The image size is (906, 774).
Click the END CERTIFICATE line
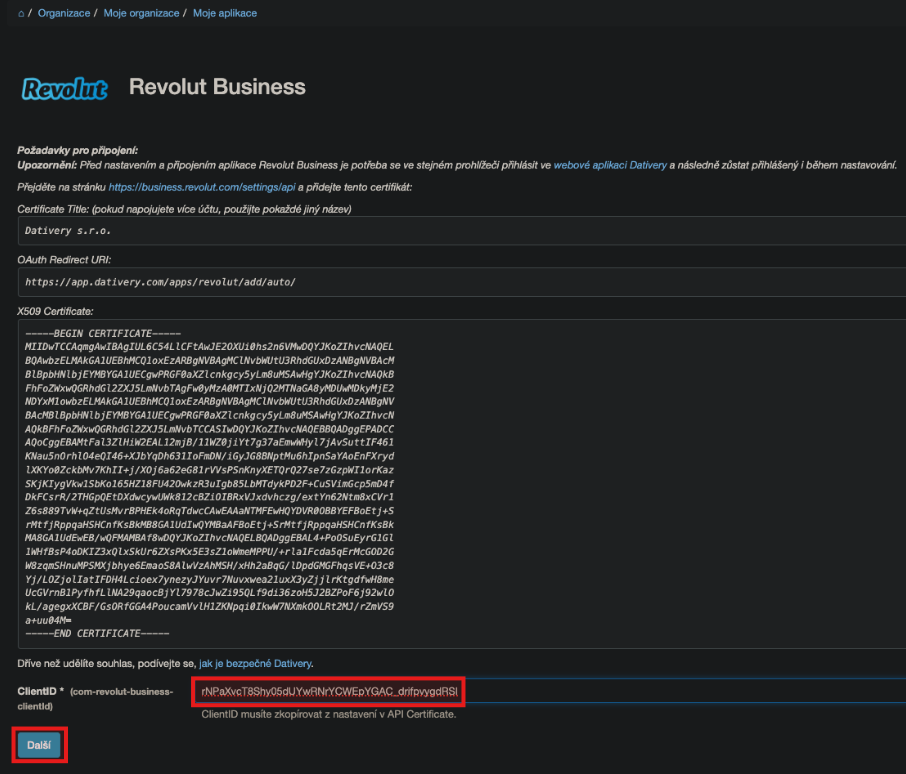point(97,634)
